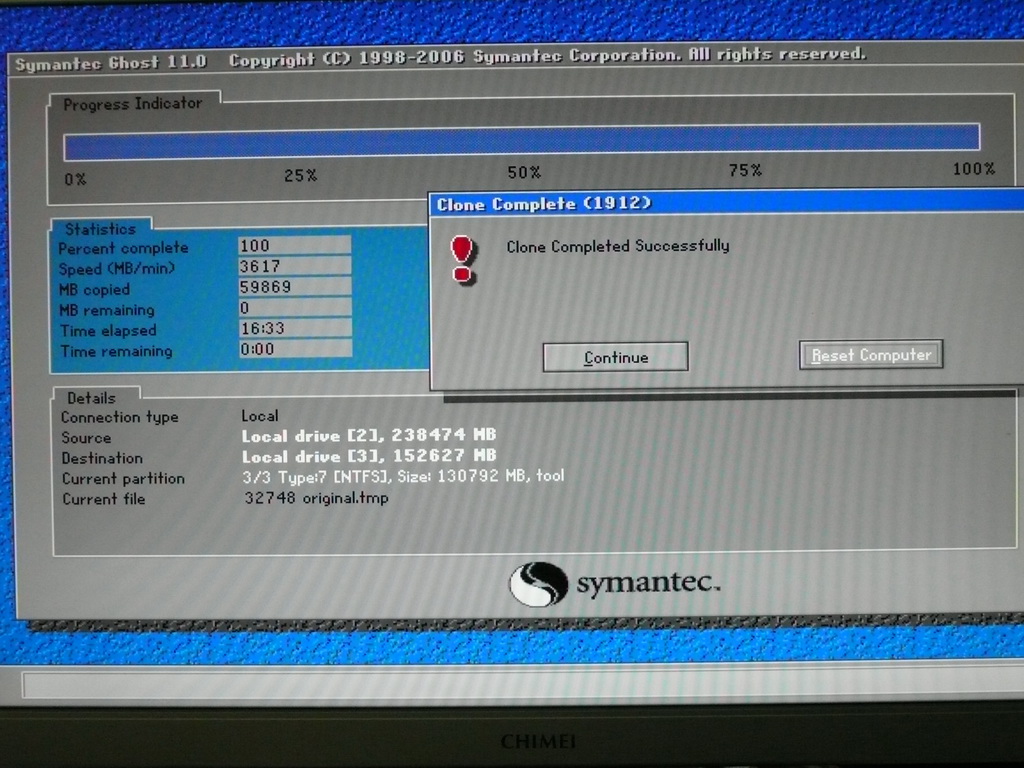Click the Time remaining value 0:00
1024x768 pixels.
294,349
